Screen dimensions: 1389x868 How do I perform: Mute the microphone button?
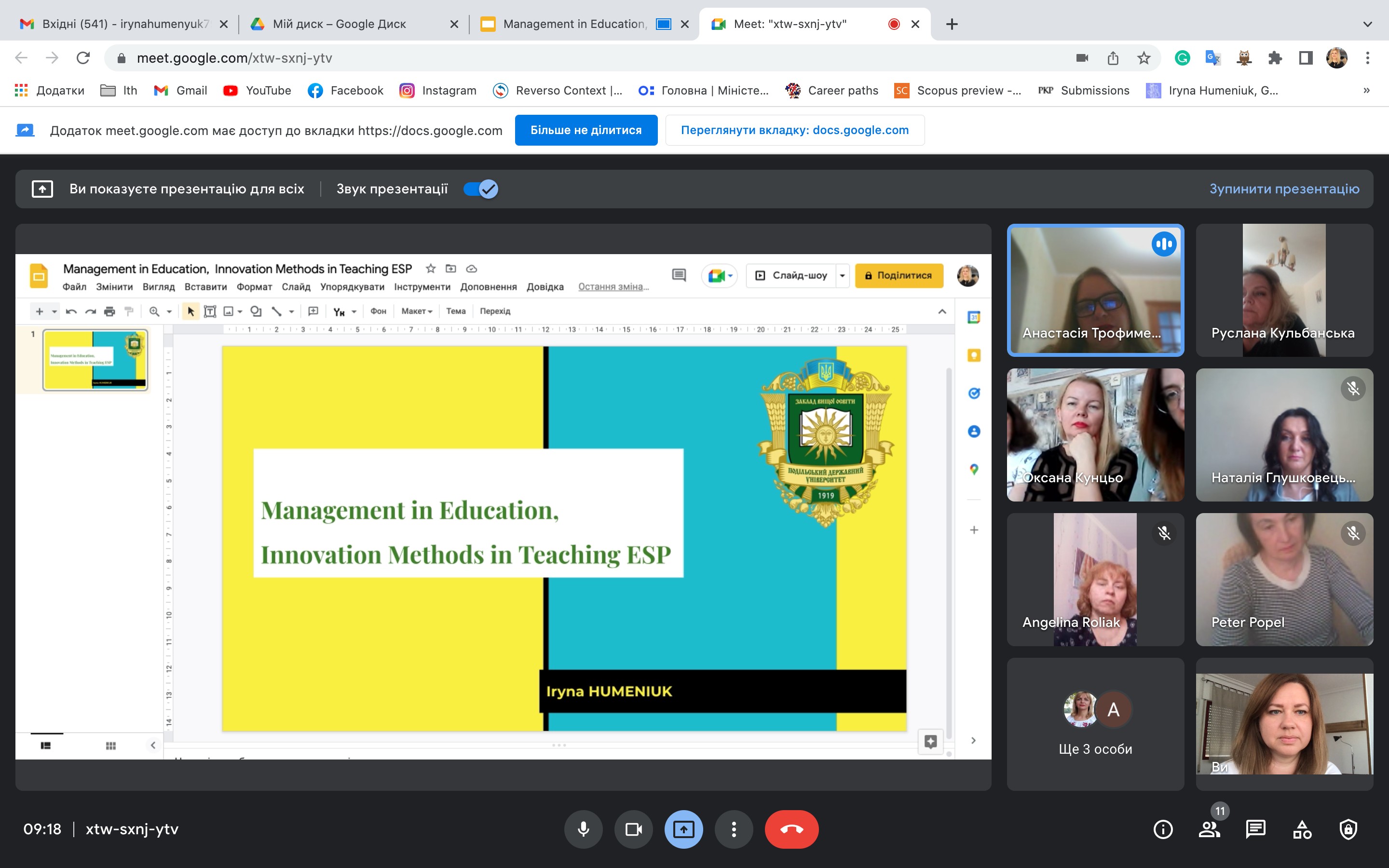pos(583,829)
